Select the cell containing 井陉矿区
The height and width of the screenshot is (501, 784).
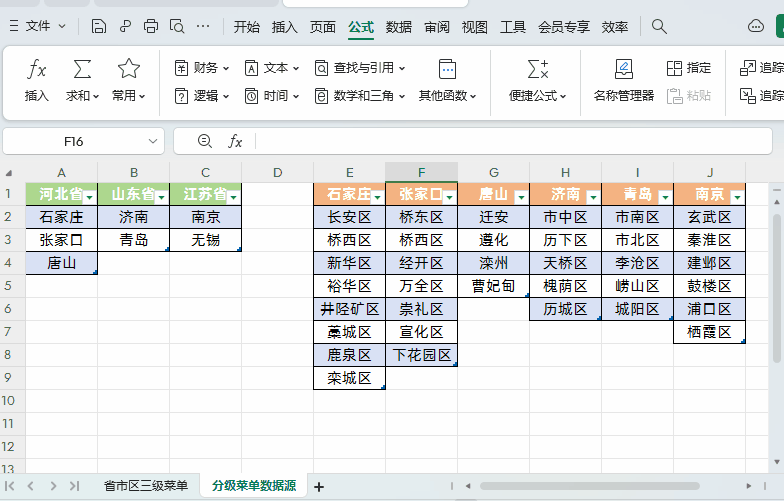(350, 309)
